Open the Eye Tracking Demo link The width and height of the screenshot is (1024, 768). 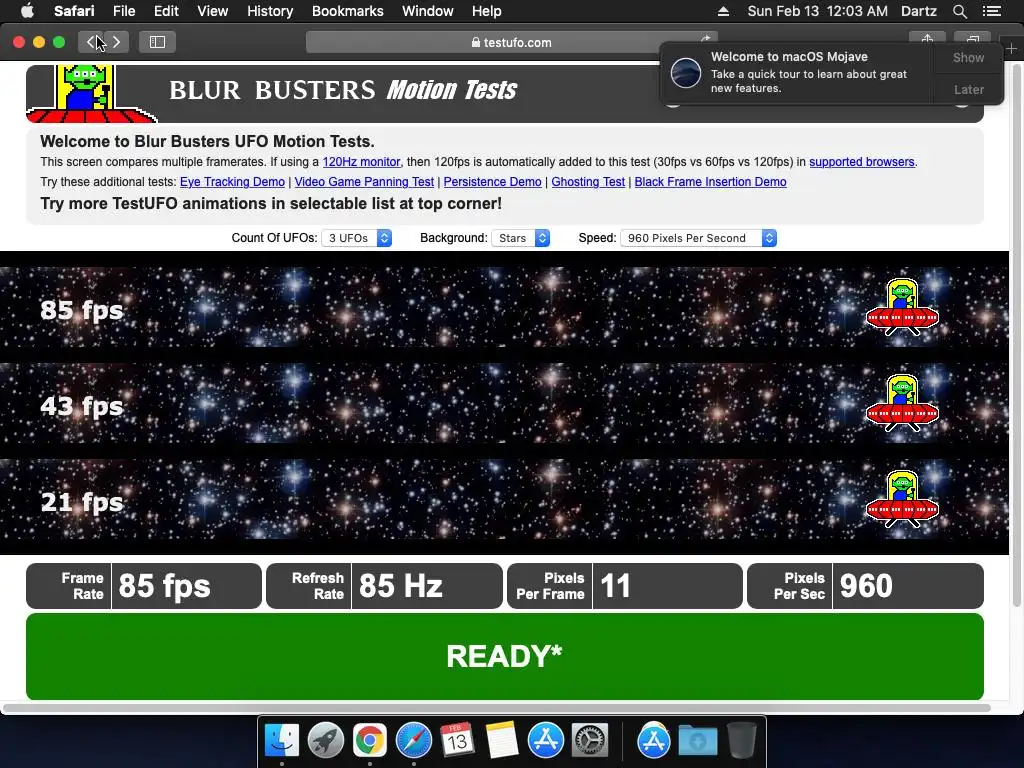[x=232, y=182]
